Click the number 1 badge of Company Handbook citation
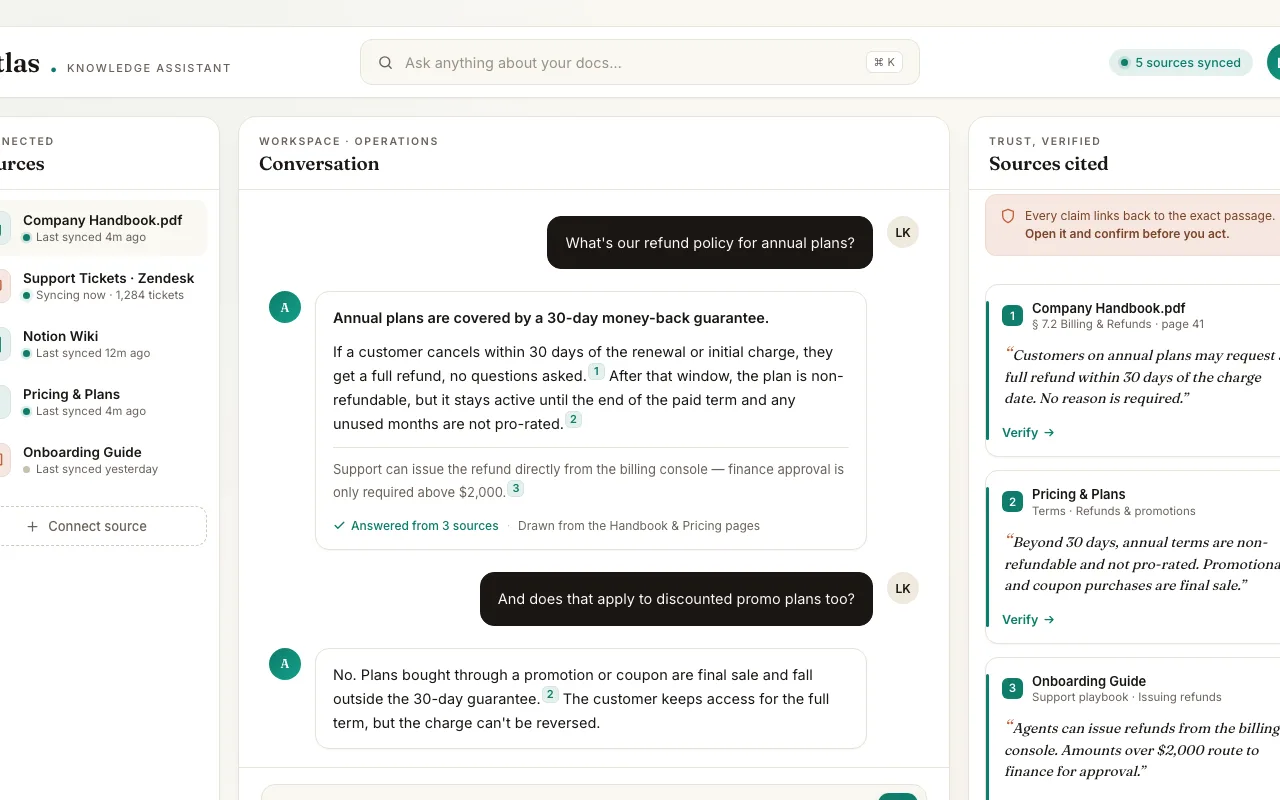 1012,316
